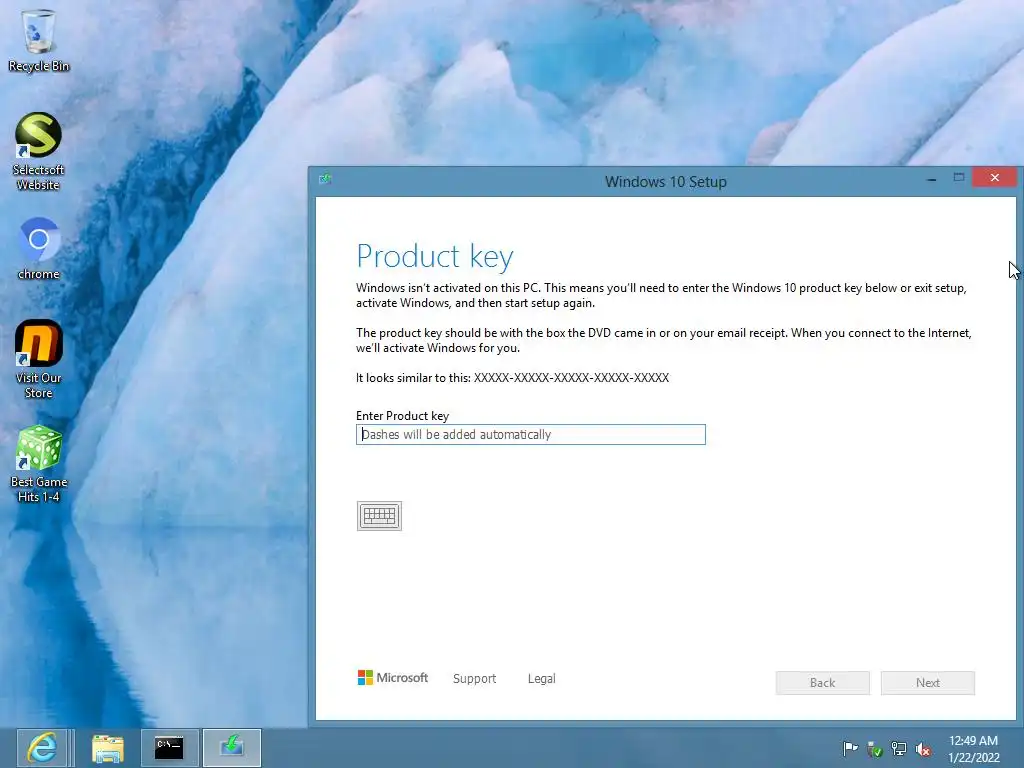Minimize the Windows 10 Setup window

click(932, 178)
